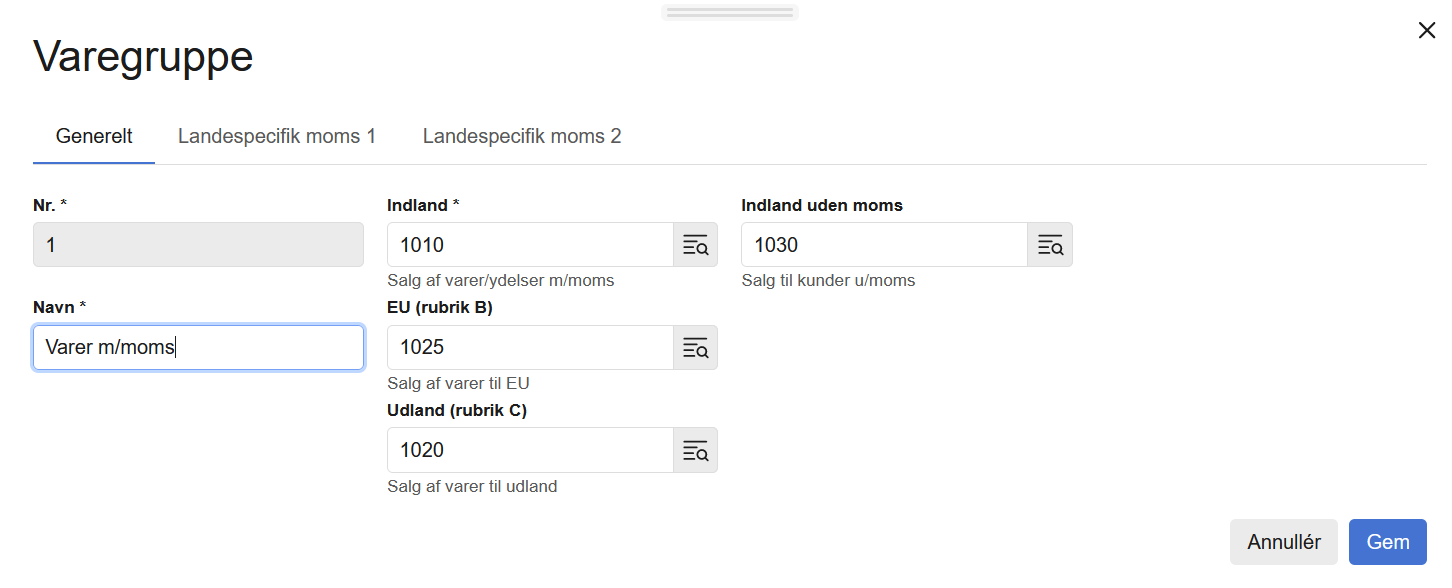This screenshot has height=588, width=1452.
Task: Open account lookup for Indland field
Action: click(695, 245)
